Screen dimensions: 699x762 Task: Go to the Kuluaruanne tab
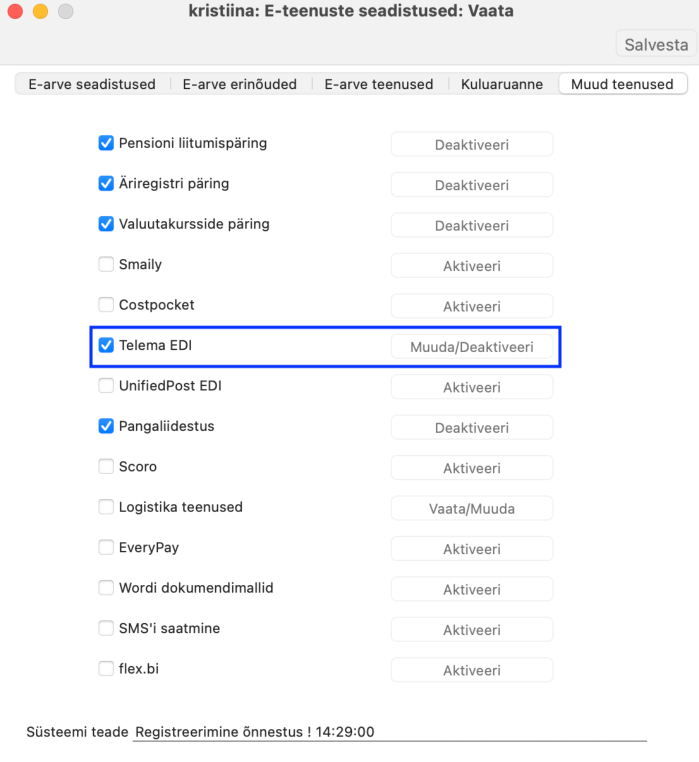click(x=502, y=84)
